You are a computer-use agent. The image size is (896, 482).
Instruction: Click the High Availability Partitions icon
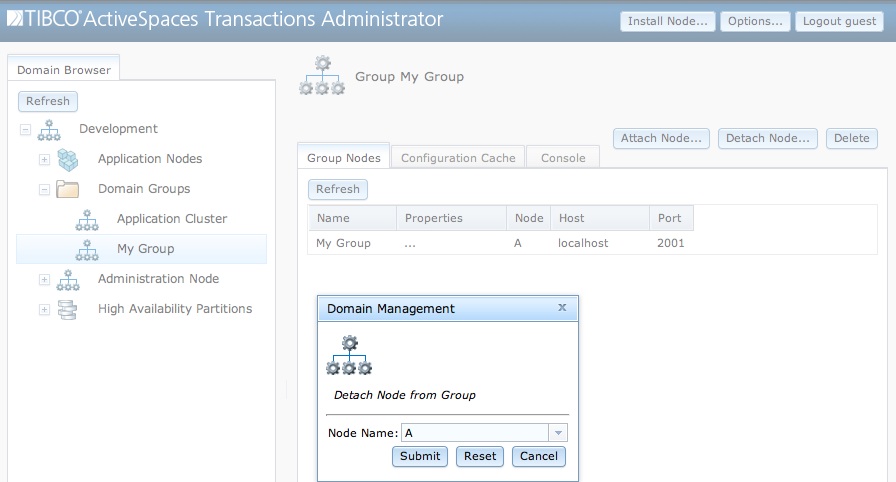67,310
